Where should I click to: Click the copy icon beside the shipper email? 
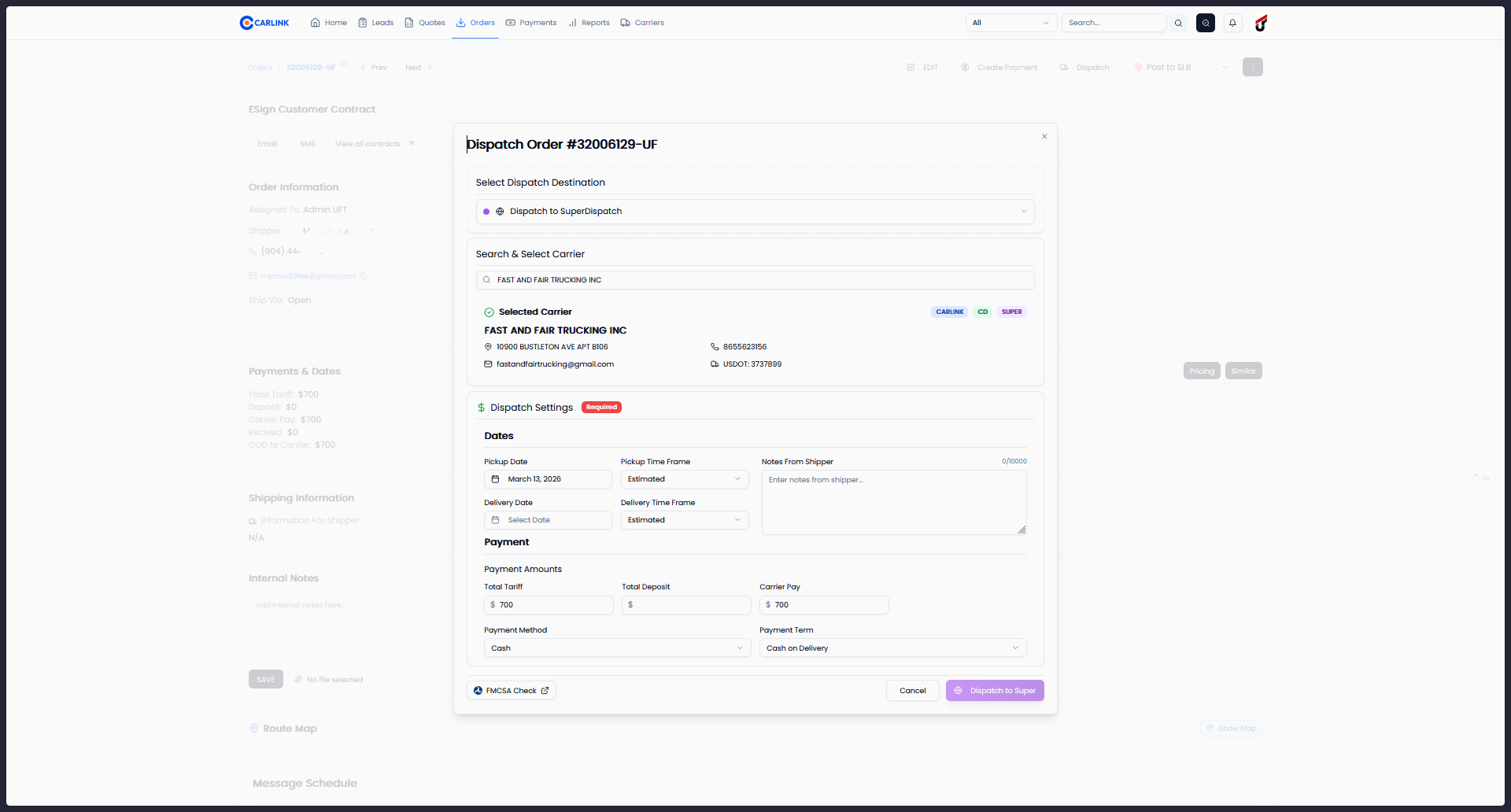pos(363,276)
